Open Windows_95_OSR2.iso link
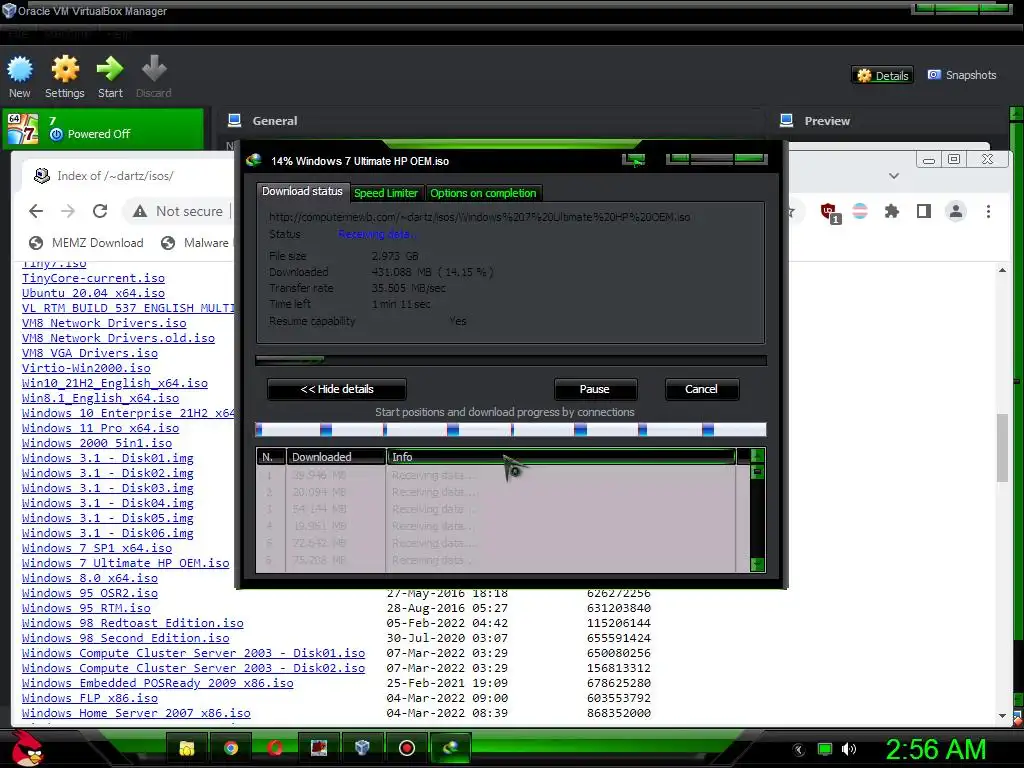The width and height of the screenshot is (1024, 768). (x=89, y=593)
